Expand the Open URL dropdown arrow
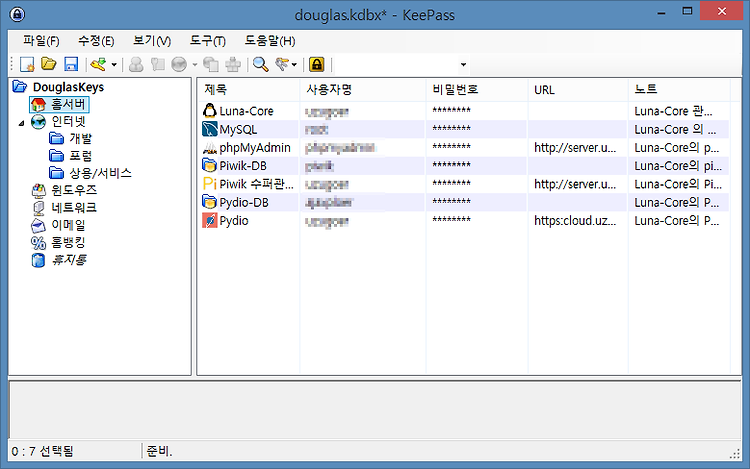Viewport: 750px width, 469px height. pos(195,65)
